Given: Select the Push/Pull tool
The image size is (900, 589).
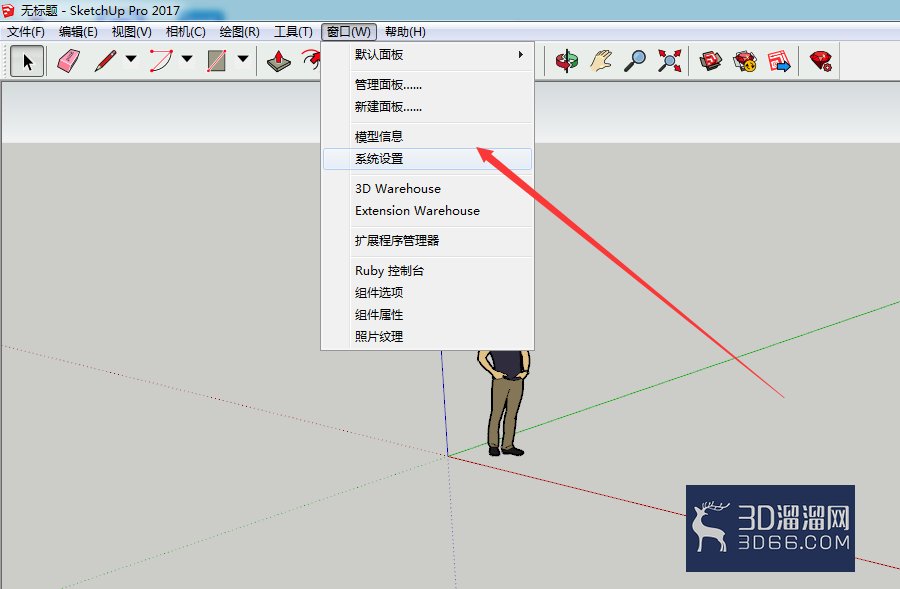Looking at the screenshot, I should point(279,60).
